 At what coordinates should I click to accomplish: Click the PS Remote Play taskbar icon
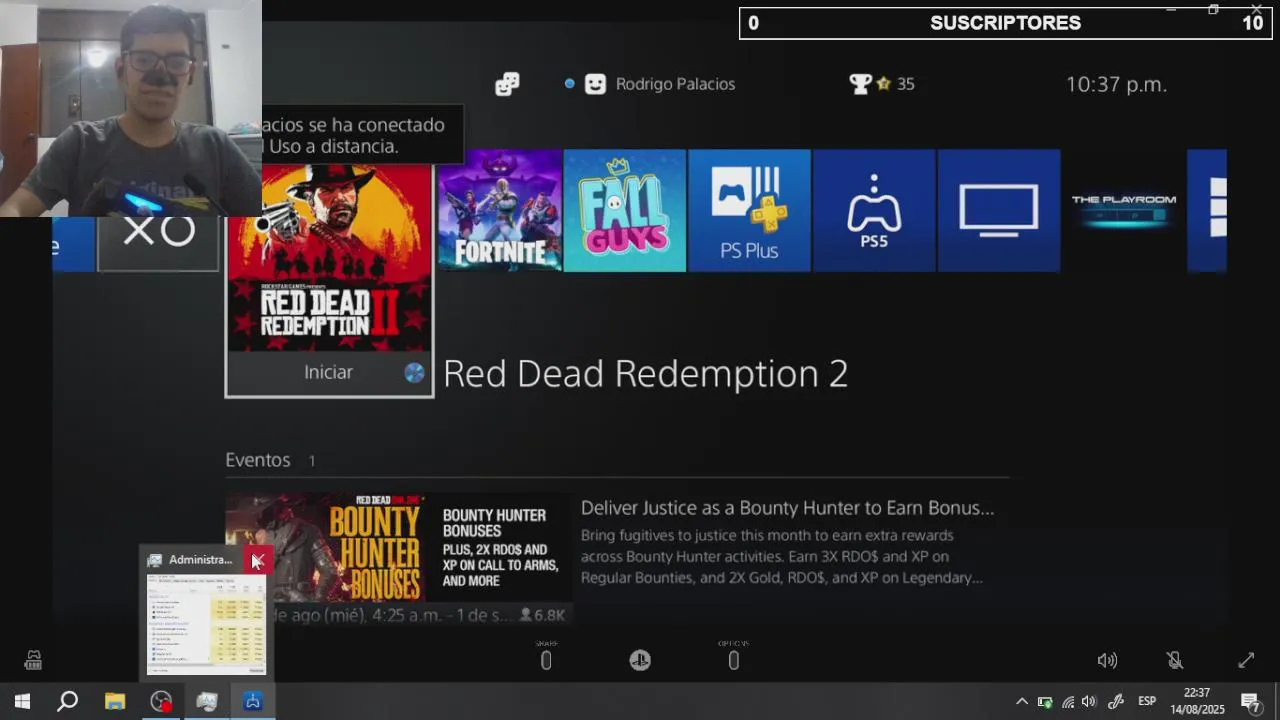(253, 701)
